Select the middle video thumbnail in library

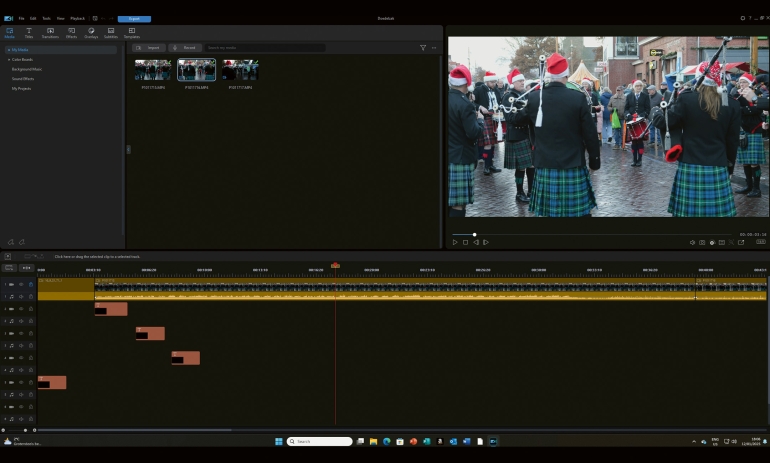[196, 70]
